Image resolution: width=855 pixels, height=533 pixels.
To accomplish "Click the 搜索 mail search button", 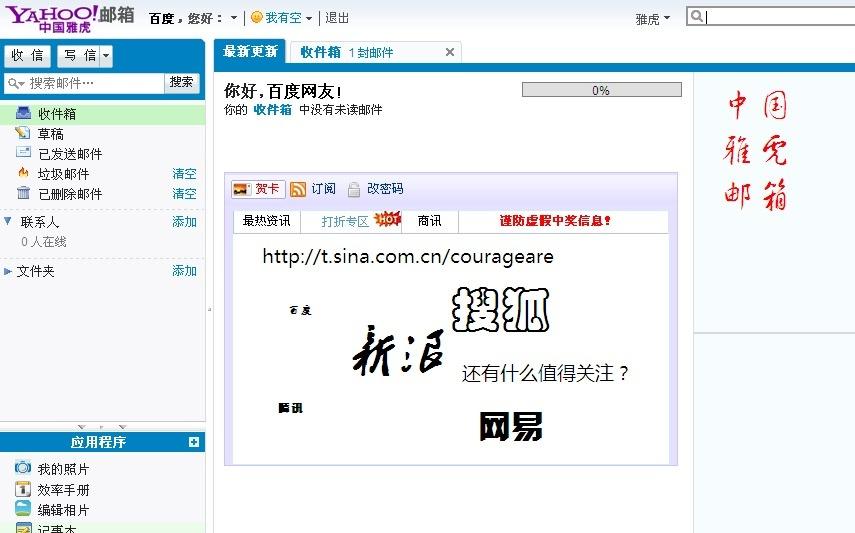I will coord(181,82).
